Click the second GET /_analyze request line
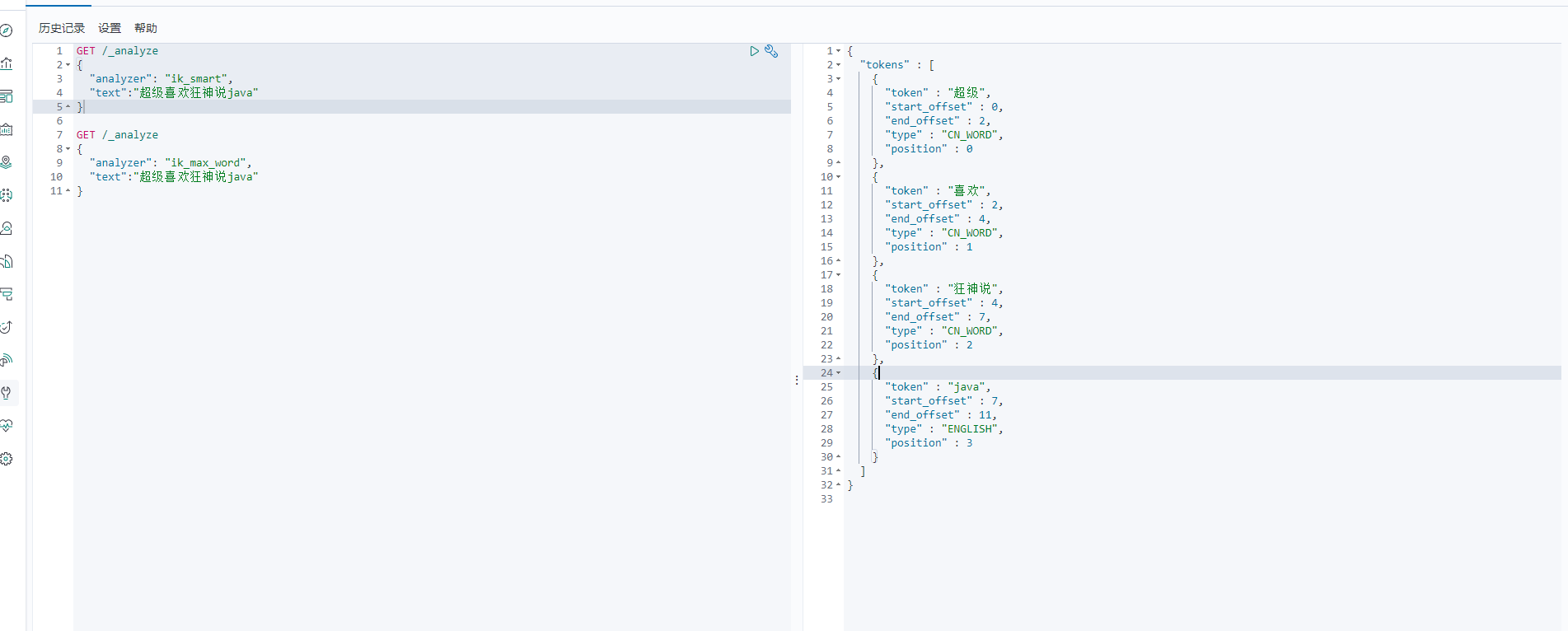 click(x=117, y=135)
